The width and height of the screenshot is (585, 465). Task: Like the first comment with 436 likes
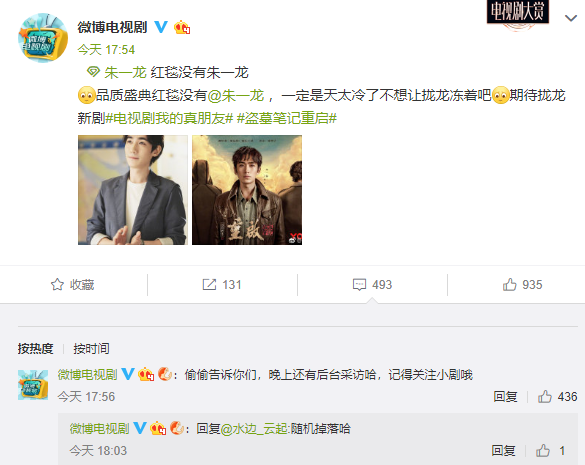[x=545, y=396]
